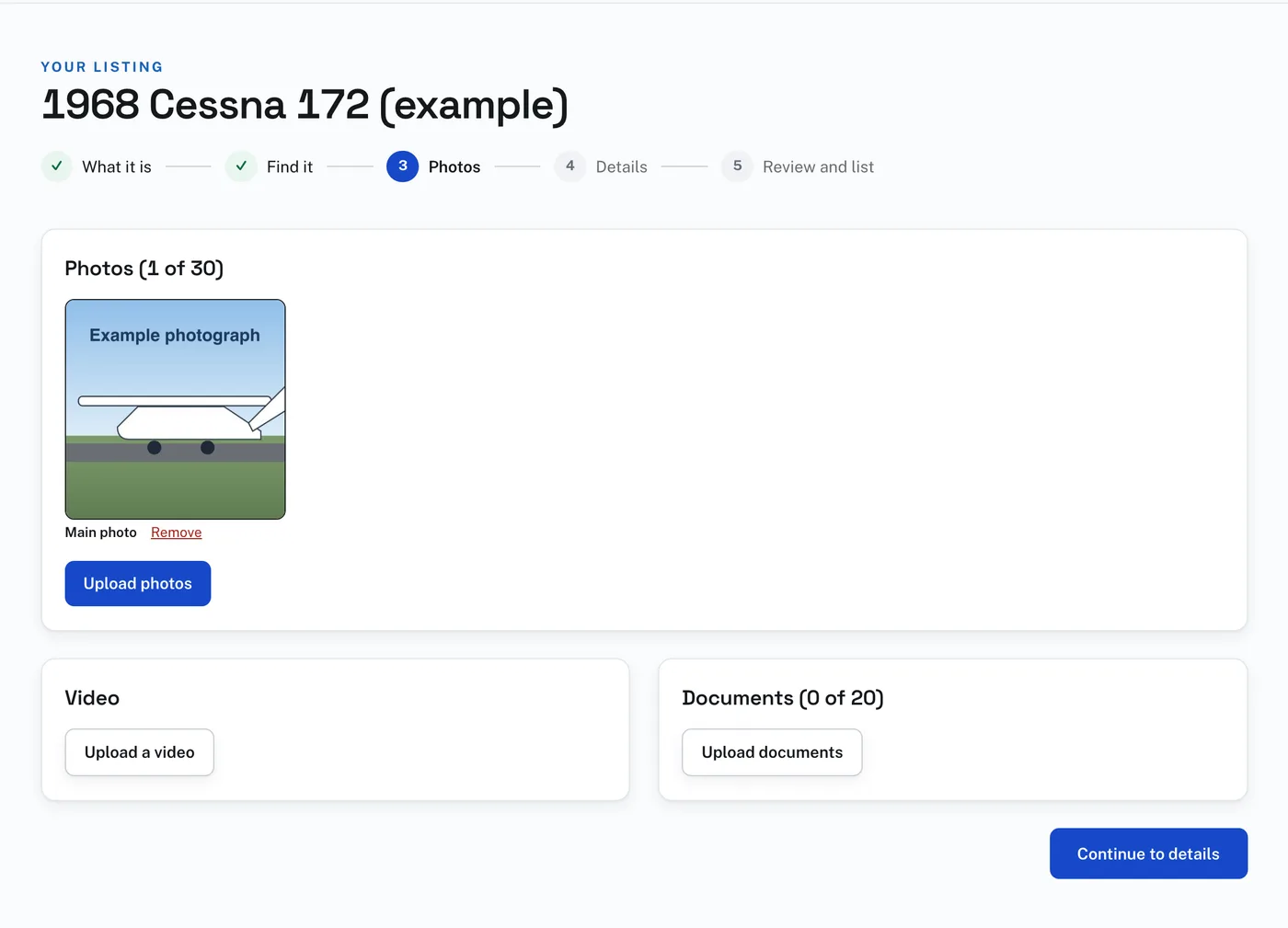Select the Photos step label
The image size is (1288, 928).
454,166
